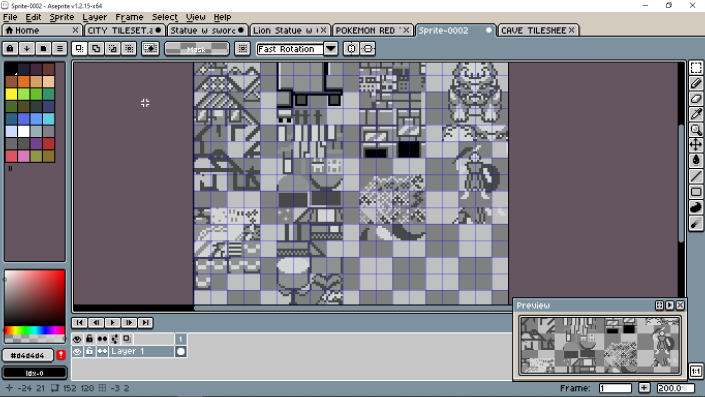Select the Paint Bucket tool

click(696, 160)
